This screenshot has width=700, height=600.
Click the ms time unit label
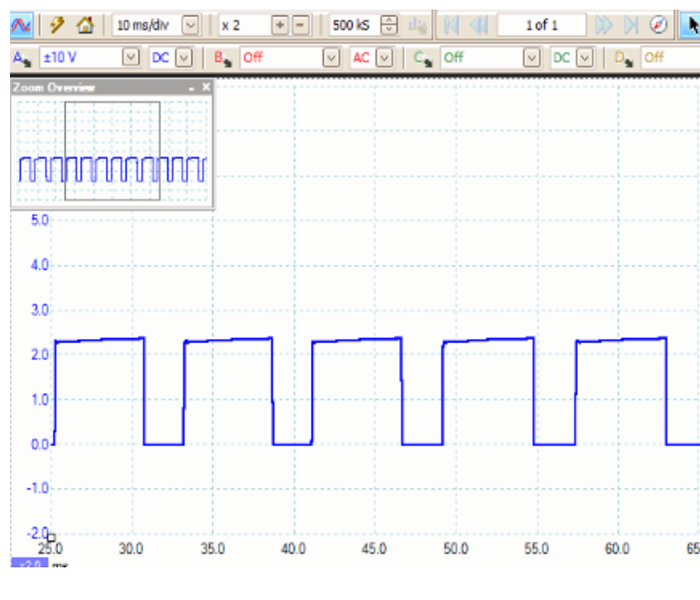click(60, 565)
